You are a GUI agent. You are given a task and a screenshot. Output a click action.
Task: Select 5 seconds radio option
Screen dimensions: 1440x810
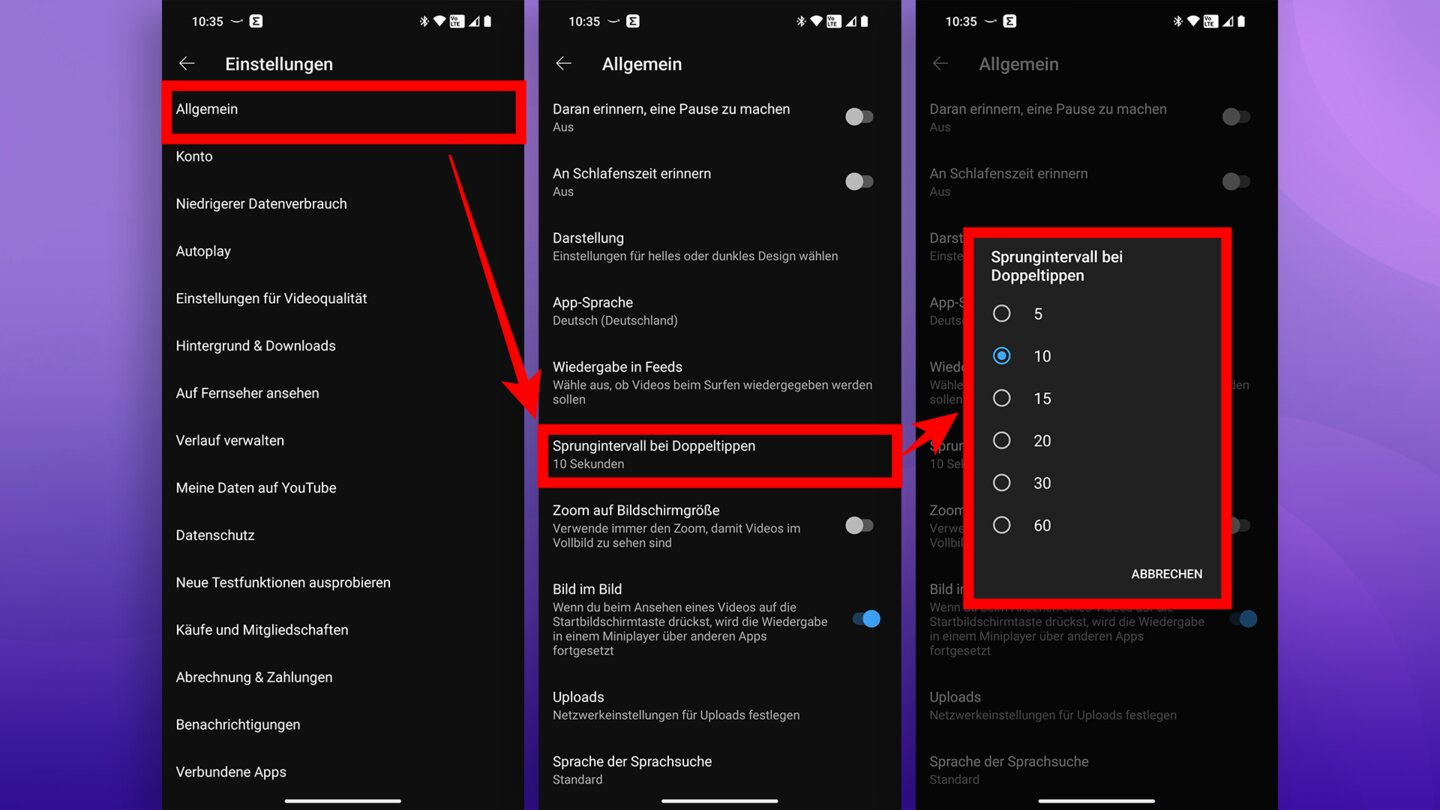pyautogui.click(x=1001, y=314)
